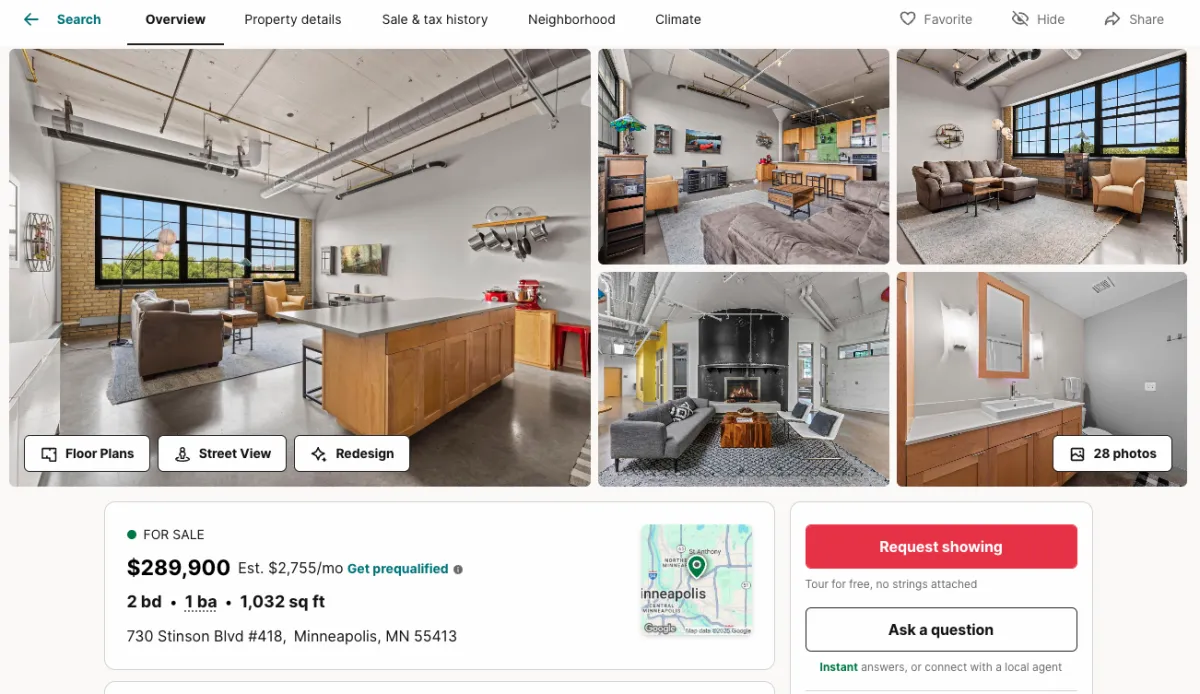Open the bathroom vanity photo
The width and height of the screenshot is (1200, 694).
pyautogui.click(x=1041, y=379)
